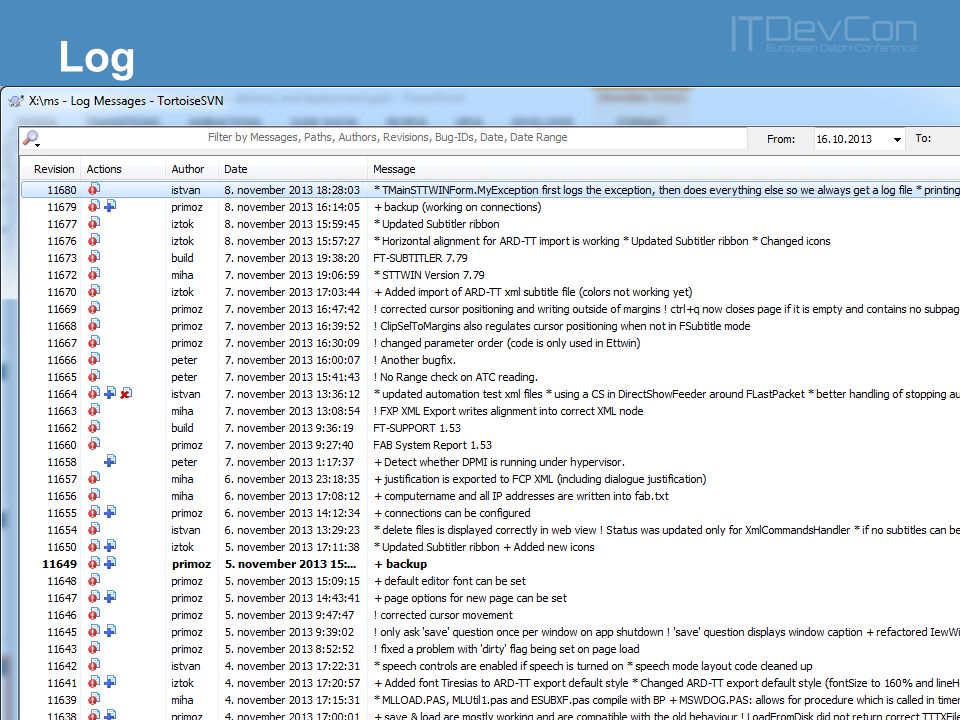Select the row '! corrected cursor movement'
The height and width of the screenshot is (720, 960).
(x=490, y=615)
